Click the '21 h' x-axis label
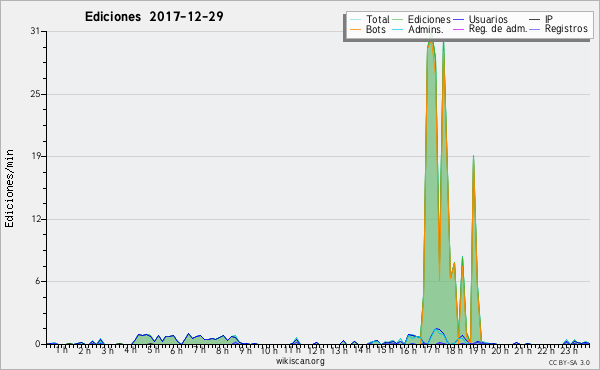The image size is (600, 370). tap(523, 350)
